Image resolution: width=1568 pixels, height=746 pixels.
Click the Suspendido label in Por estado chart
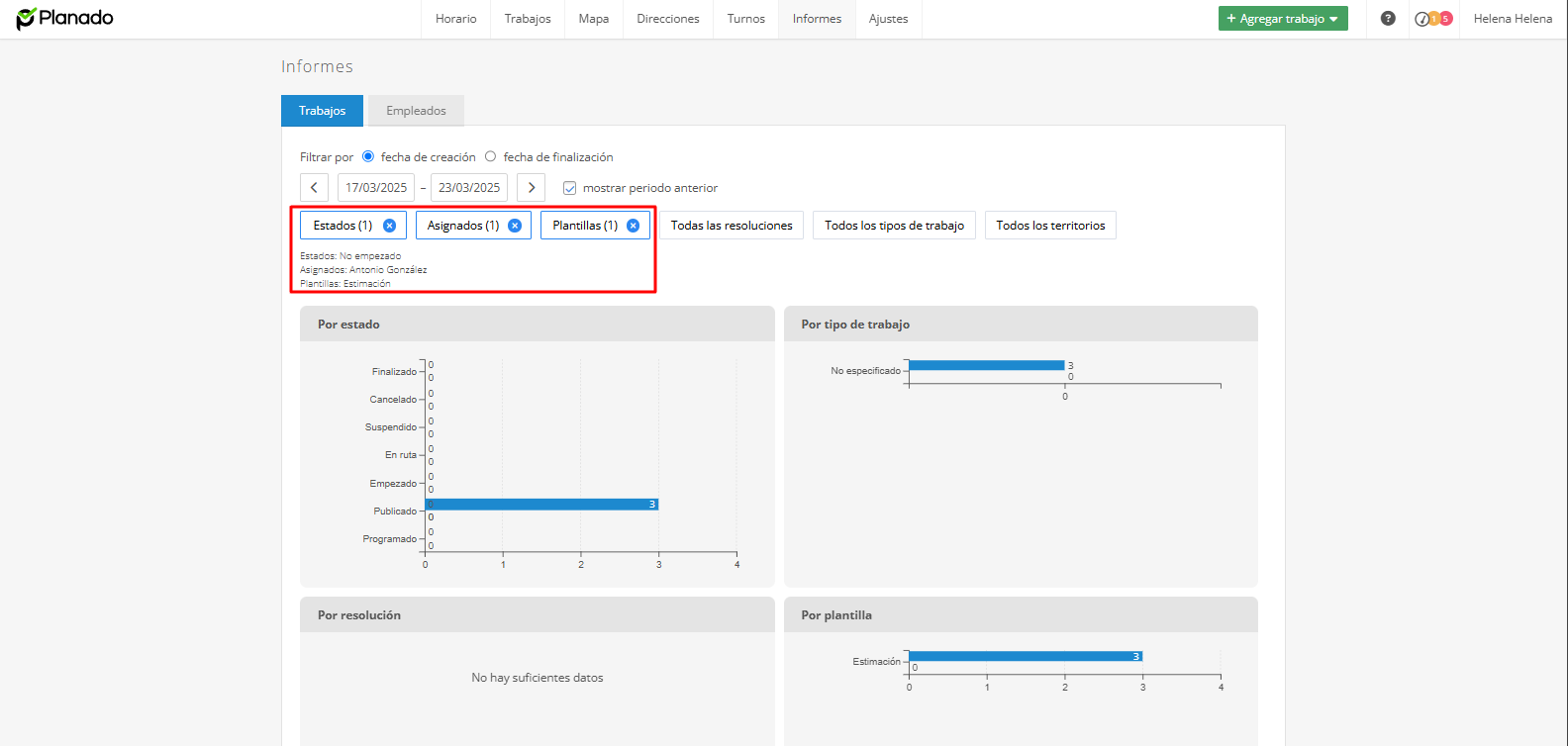click(391, 427)
